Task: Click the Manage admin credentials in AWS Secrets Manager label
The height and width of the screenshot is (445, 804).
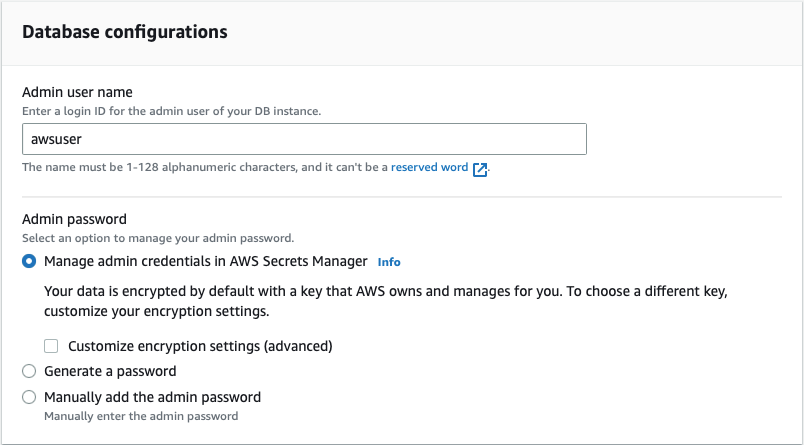Action: click(x=206, y=261)
